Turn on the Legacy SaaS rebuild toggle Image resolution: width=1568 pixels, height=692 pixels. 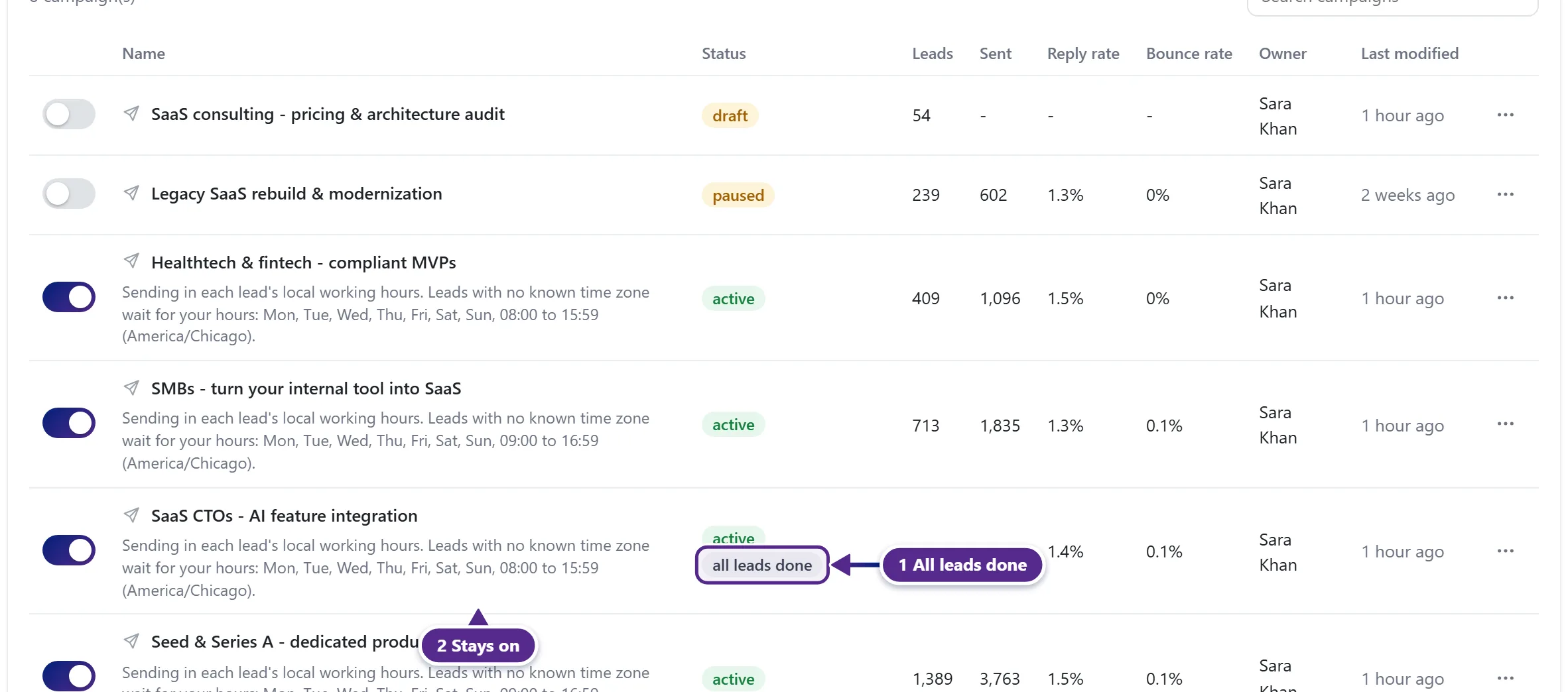coord(69,194)
